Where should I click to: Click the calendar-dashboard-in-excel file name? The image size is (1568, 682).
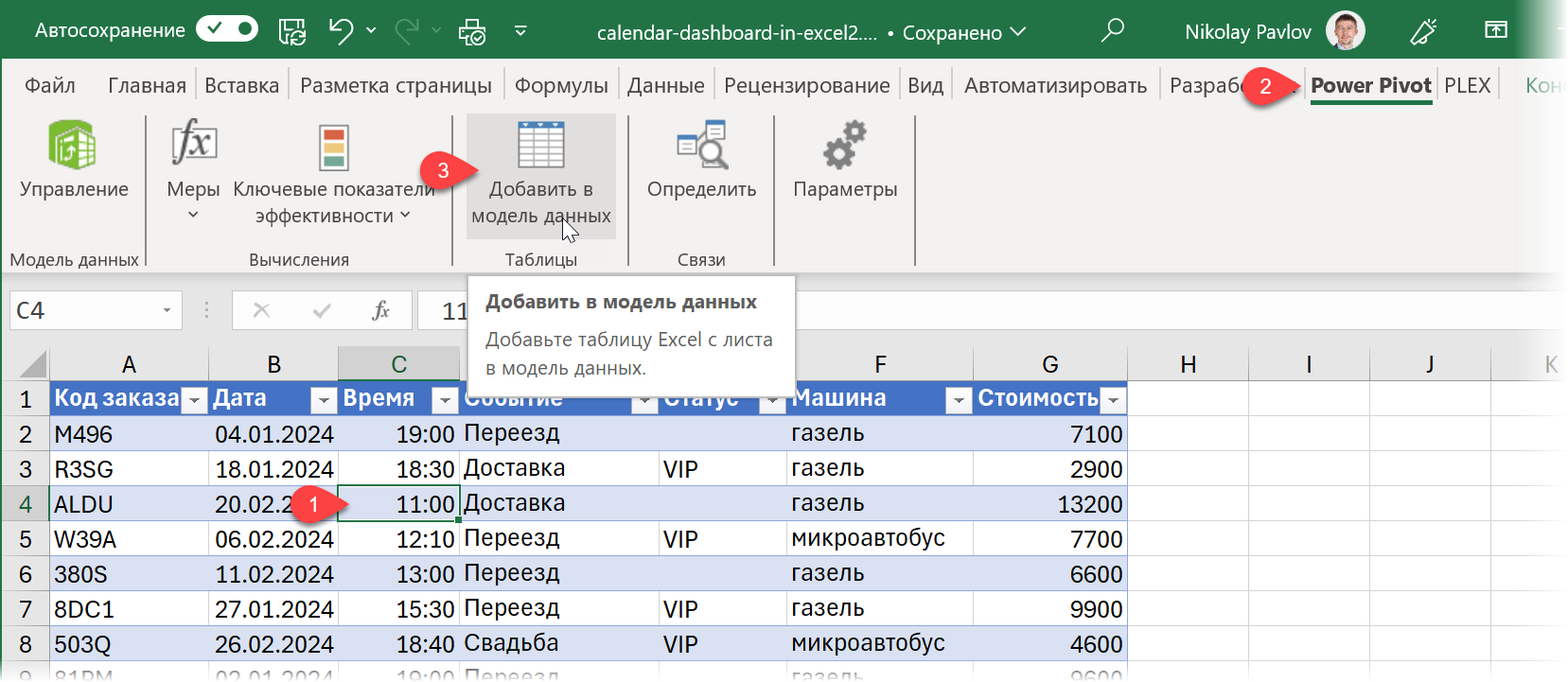point(737,32)
